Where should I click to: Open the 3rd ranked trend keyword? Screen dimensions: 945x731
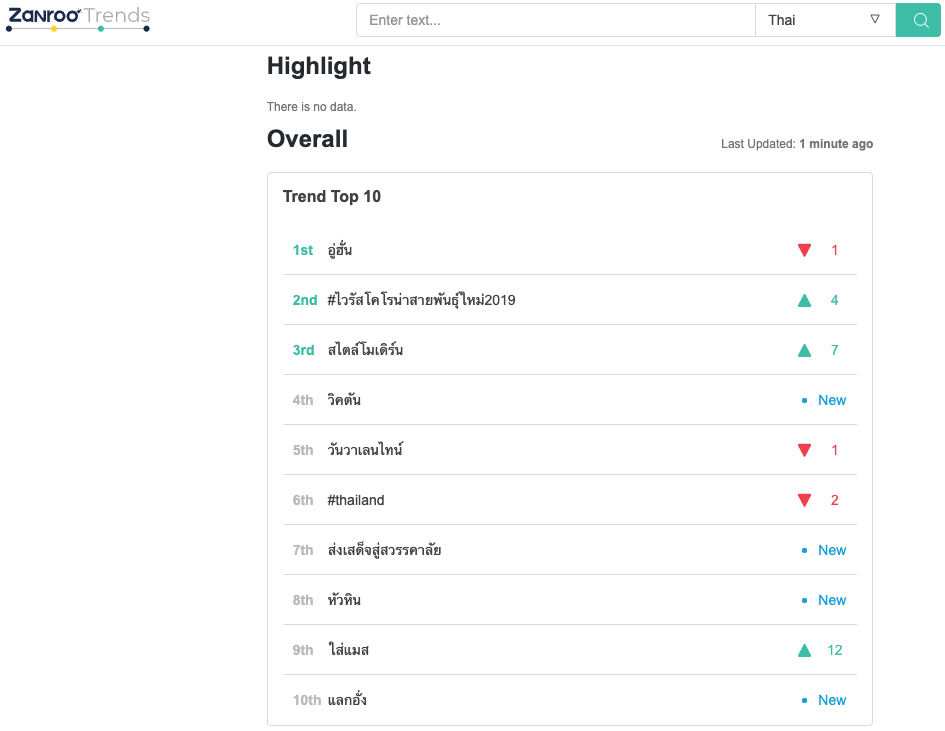tap(365, 350)
